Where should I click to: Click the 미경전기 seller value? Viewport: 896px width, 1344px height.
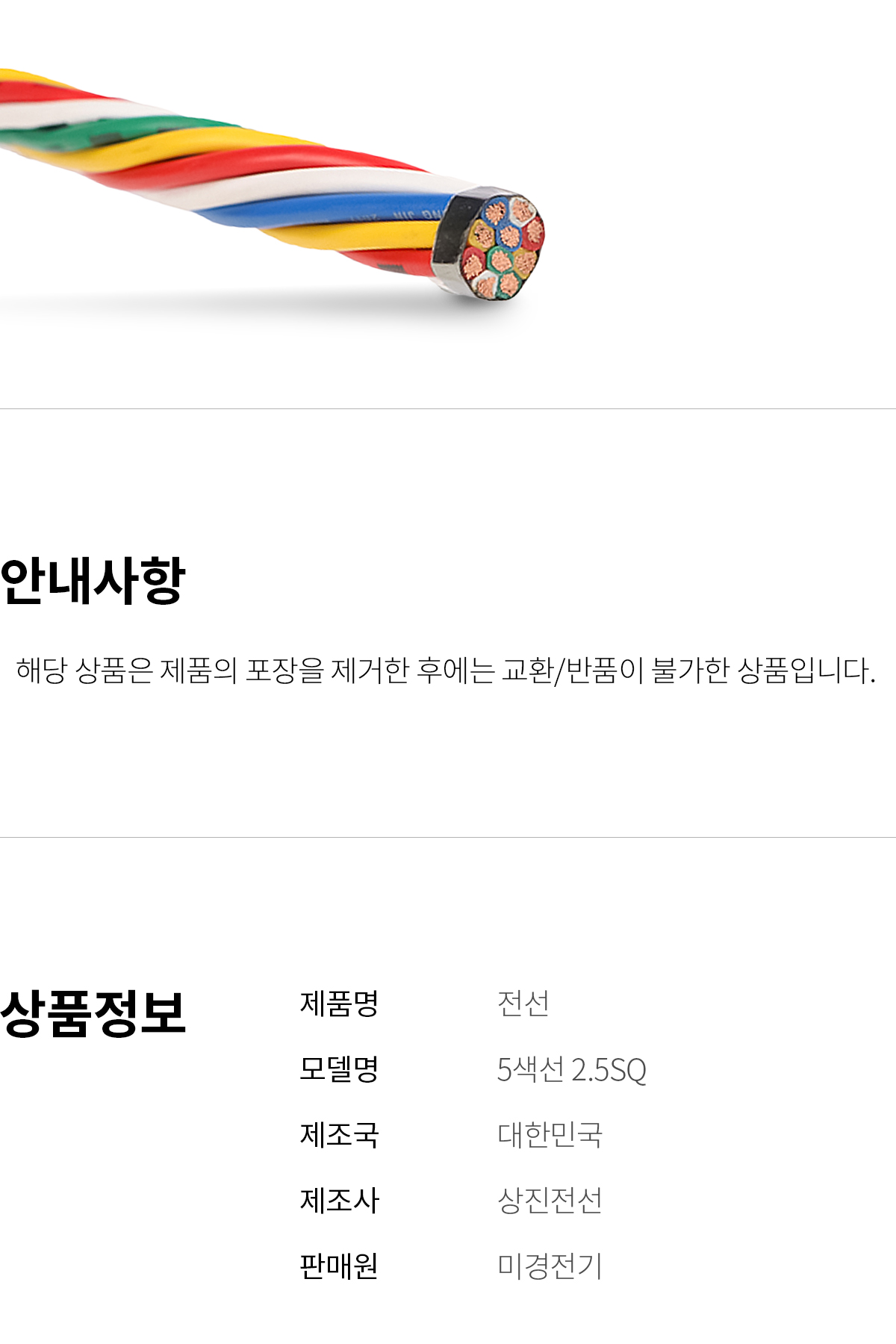coord(550,1266)
